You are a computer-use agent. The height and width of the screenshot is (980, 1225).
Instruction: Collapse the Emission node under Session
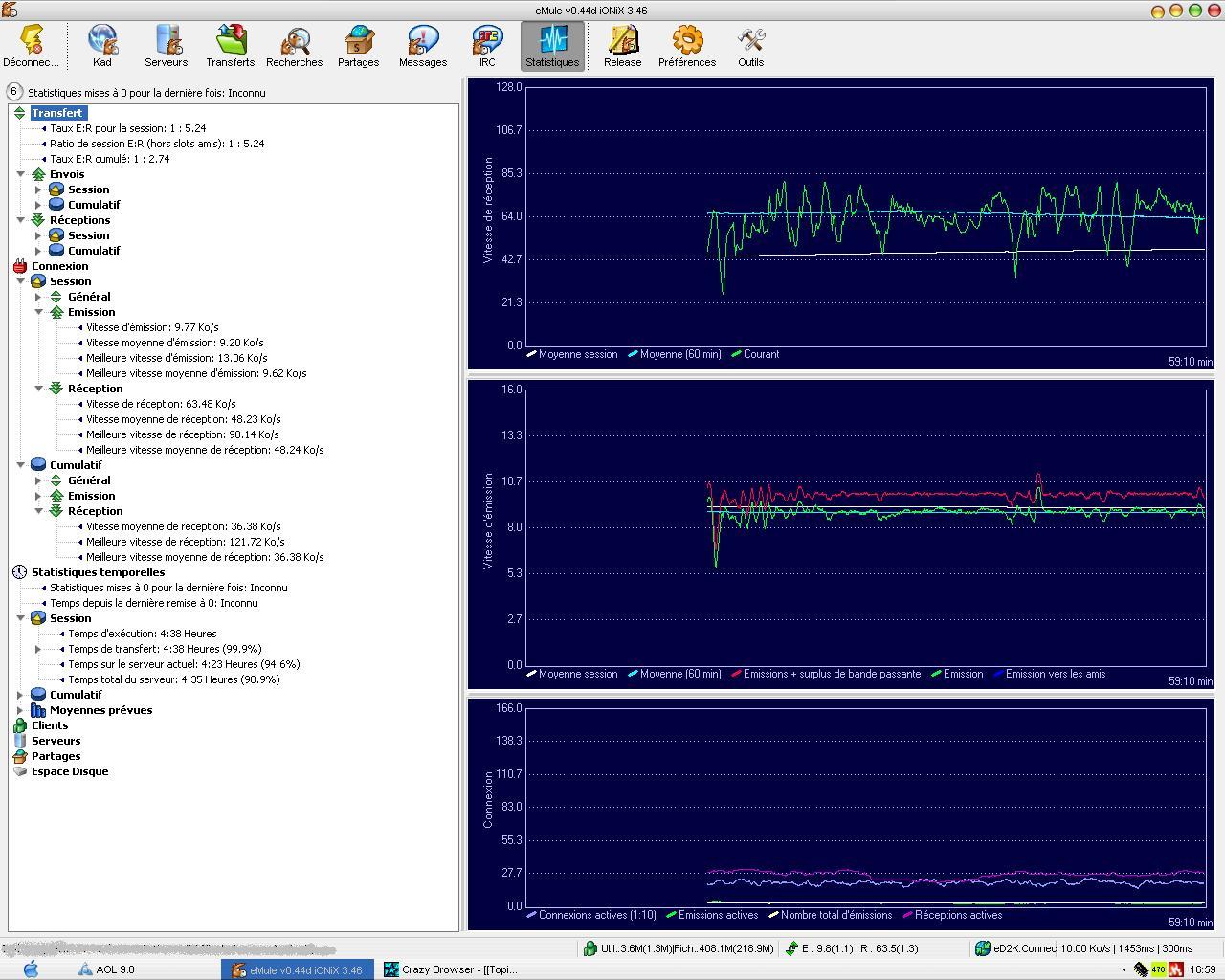click(38, 312)
